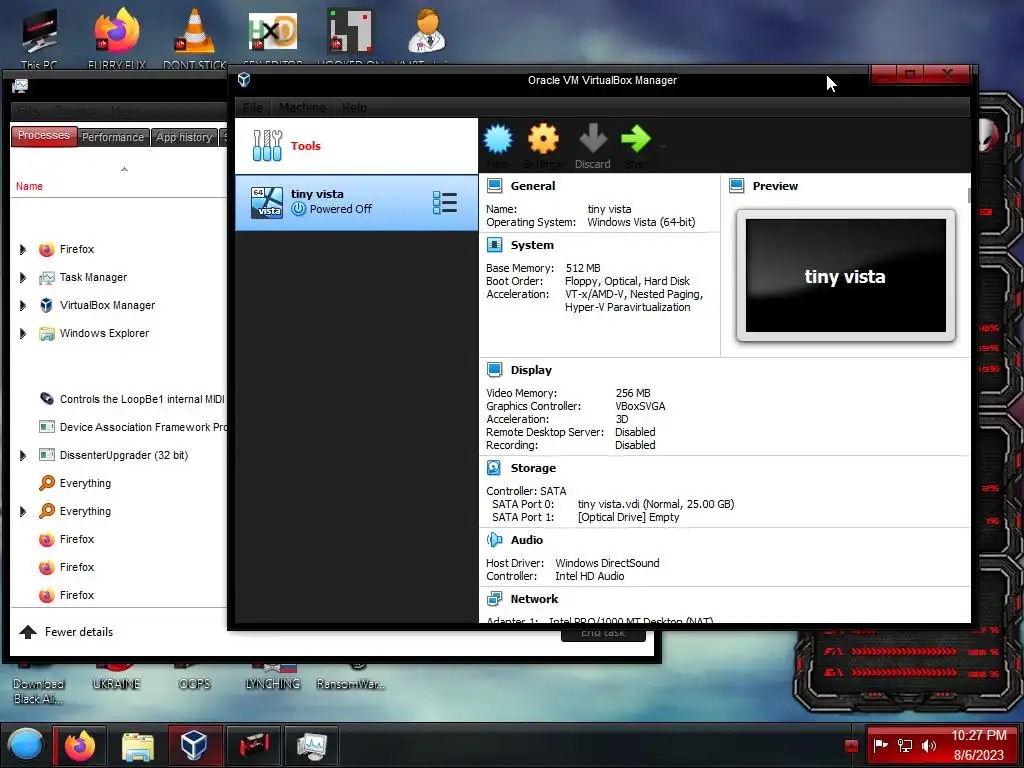Open the Start orb on the taskbar
This screenshot has width=1024, height=768.
26,745
